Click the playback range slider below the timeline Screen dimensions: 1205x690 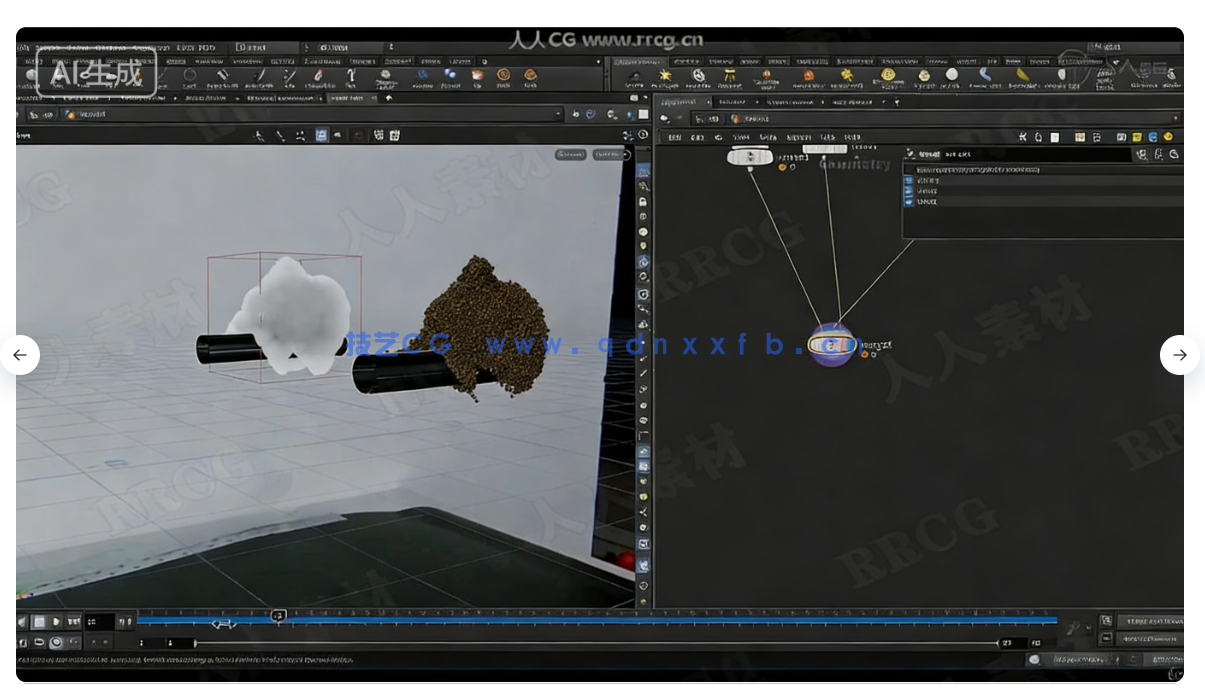(596, 643)
